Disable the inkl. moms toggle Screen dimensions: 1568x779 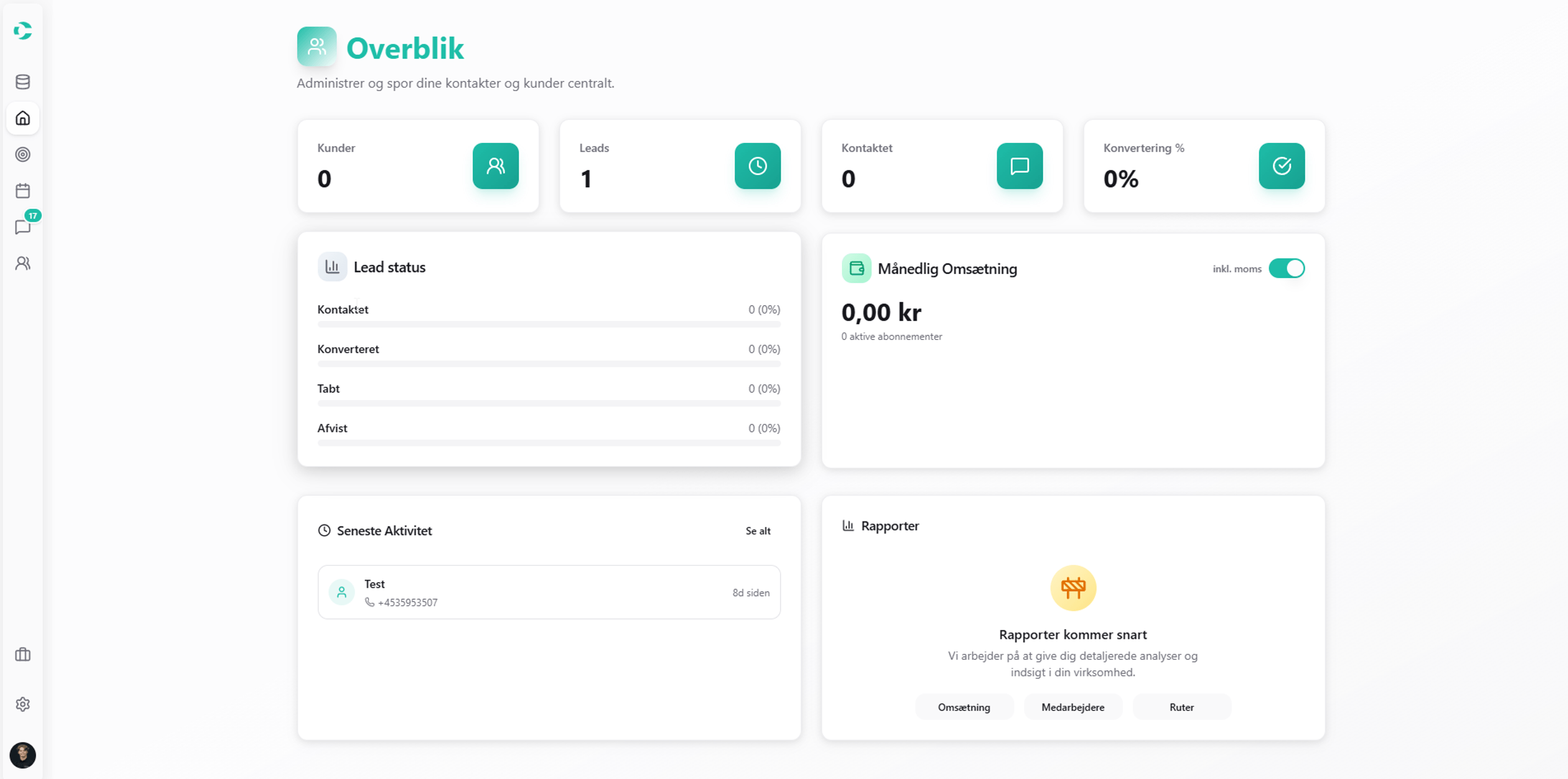(1287, 268)
